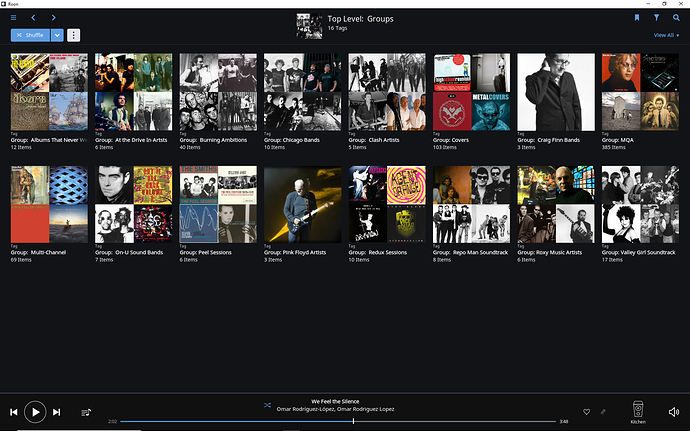Click the 'Group: Peel Sessions' title text
Viewport: 690px width, 431px height.
206,252
